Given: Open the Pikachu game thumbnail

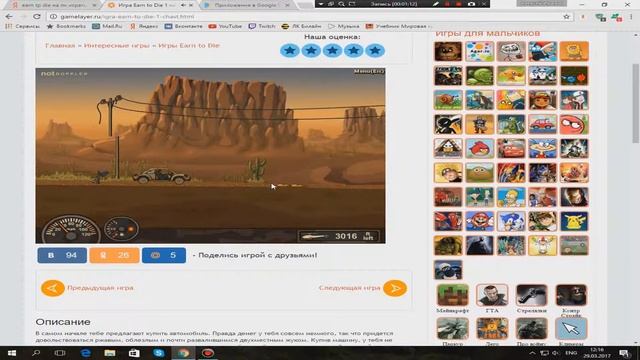Looking at the screenshot, I should (574, 221).
